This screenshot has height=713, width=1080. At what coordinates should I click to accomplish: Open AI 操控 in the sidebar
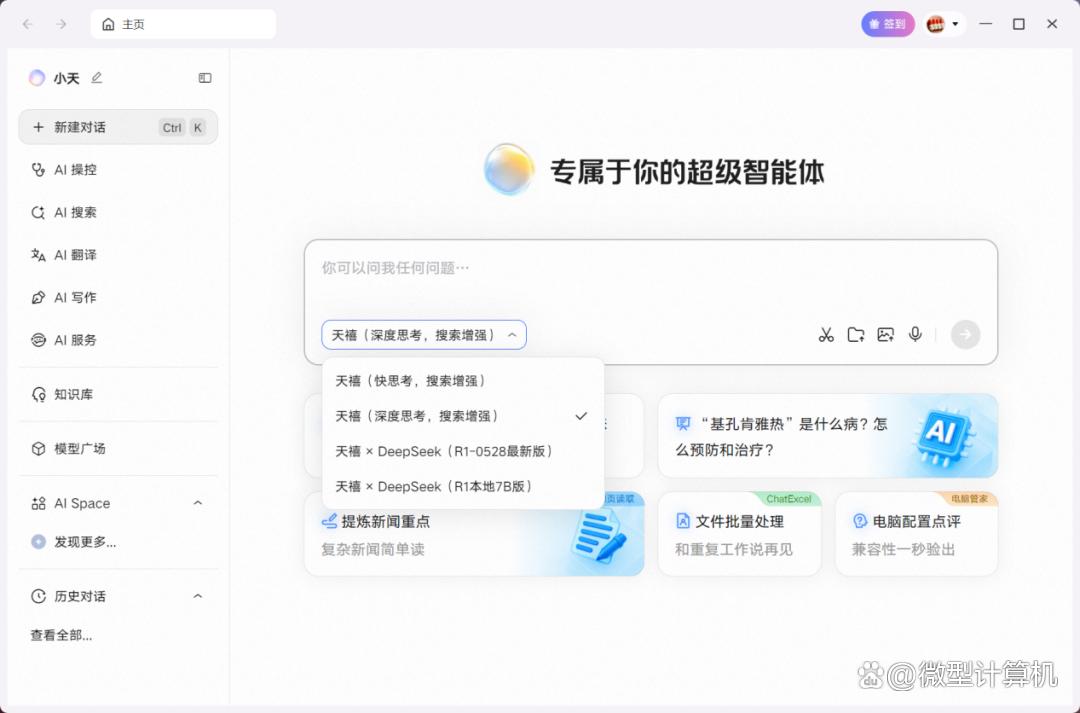point(118,169)
